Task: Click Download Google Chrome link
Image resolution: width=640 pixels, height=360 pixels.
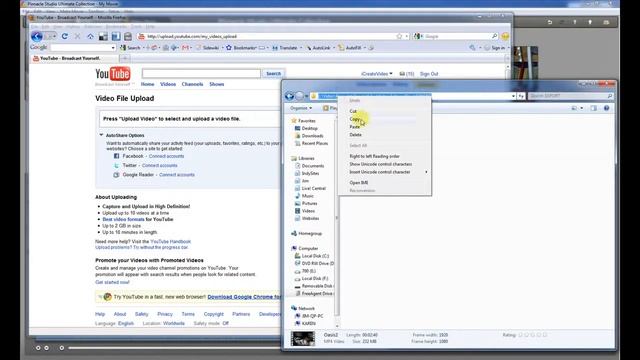Action: point(244,297)
